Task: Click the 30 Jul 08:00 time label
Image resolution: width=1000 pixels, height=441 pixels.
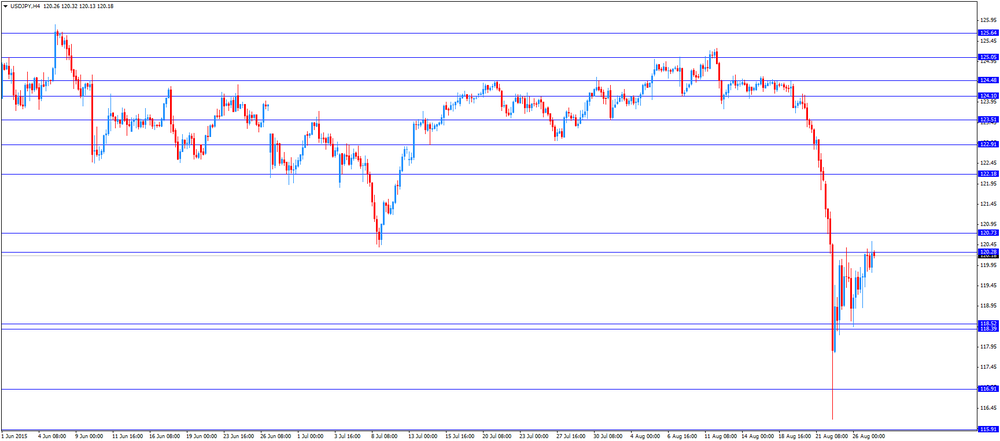Action: tap(610, 437)
